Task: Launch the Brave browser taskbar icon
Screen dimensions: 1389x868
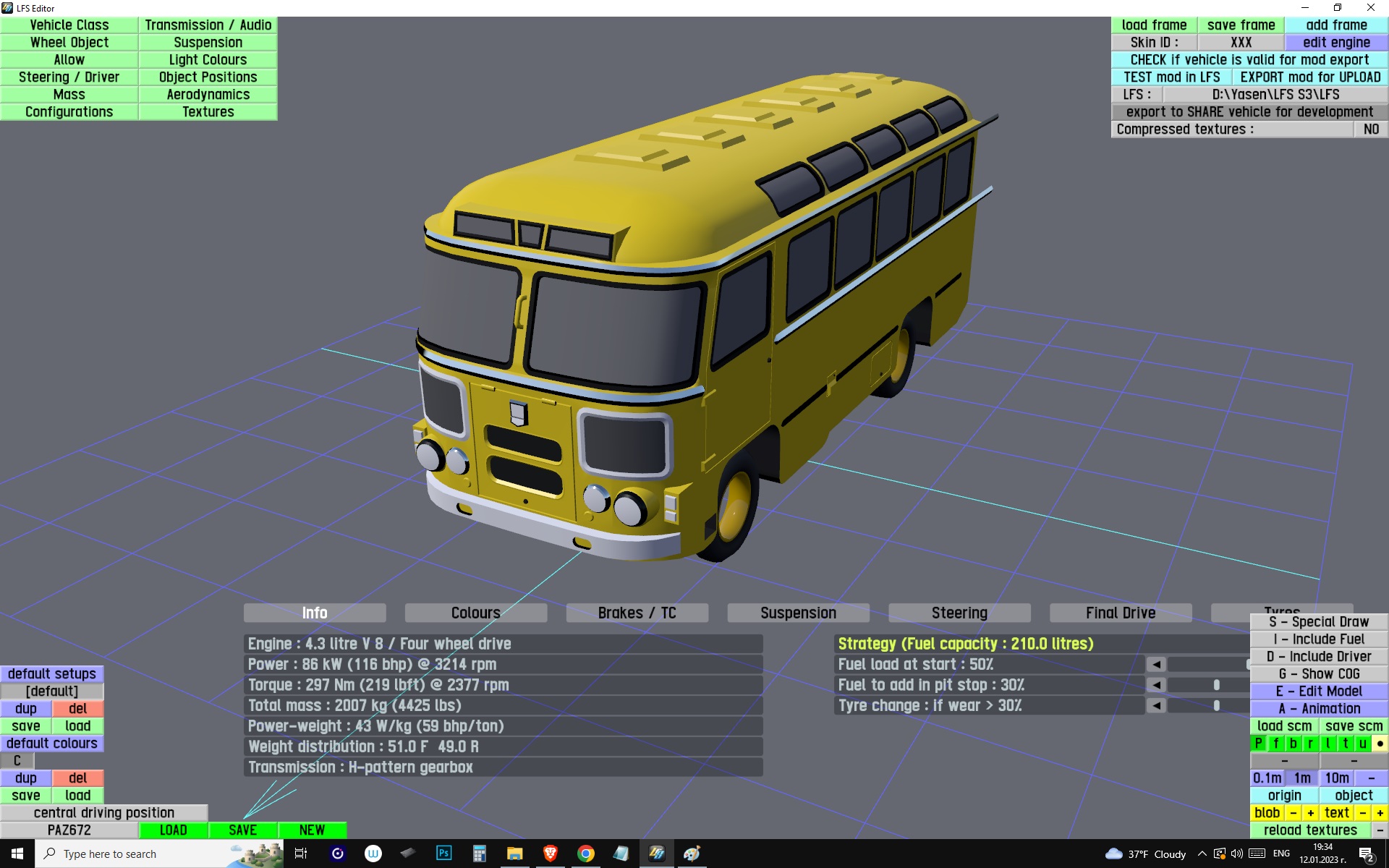Action: click(x=550, y=854)
